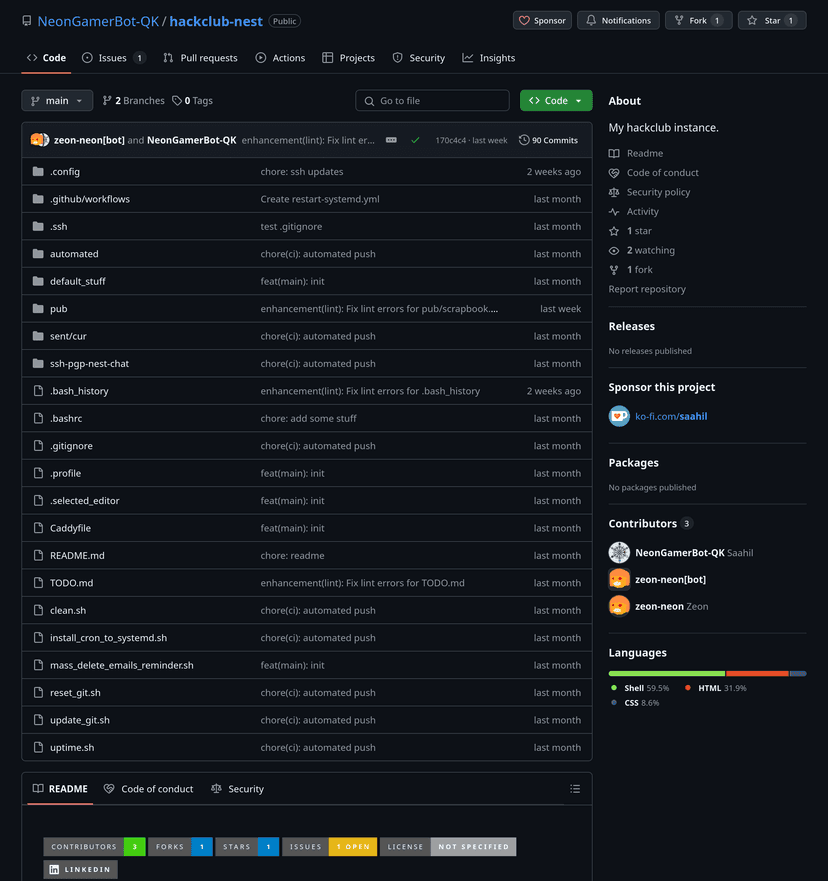Click the TODO.md file icon
The height and width of the screenshot is (881, 828).
[38, 583]
